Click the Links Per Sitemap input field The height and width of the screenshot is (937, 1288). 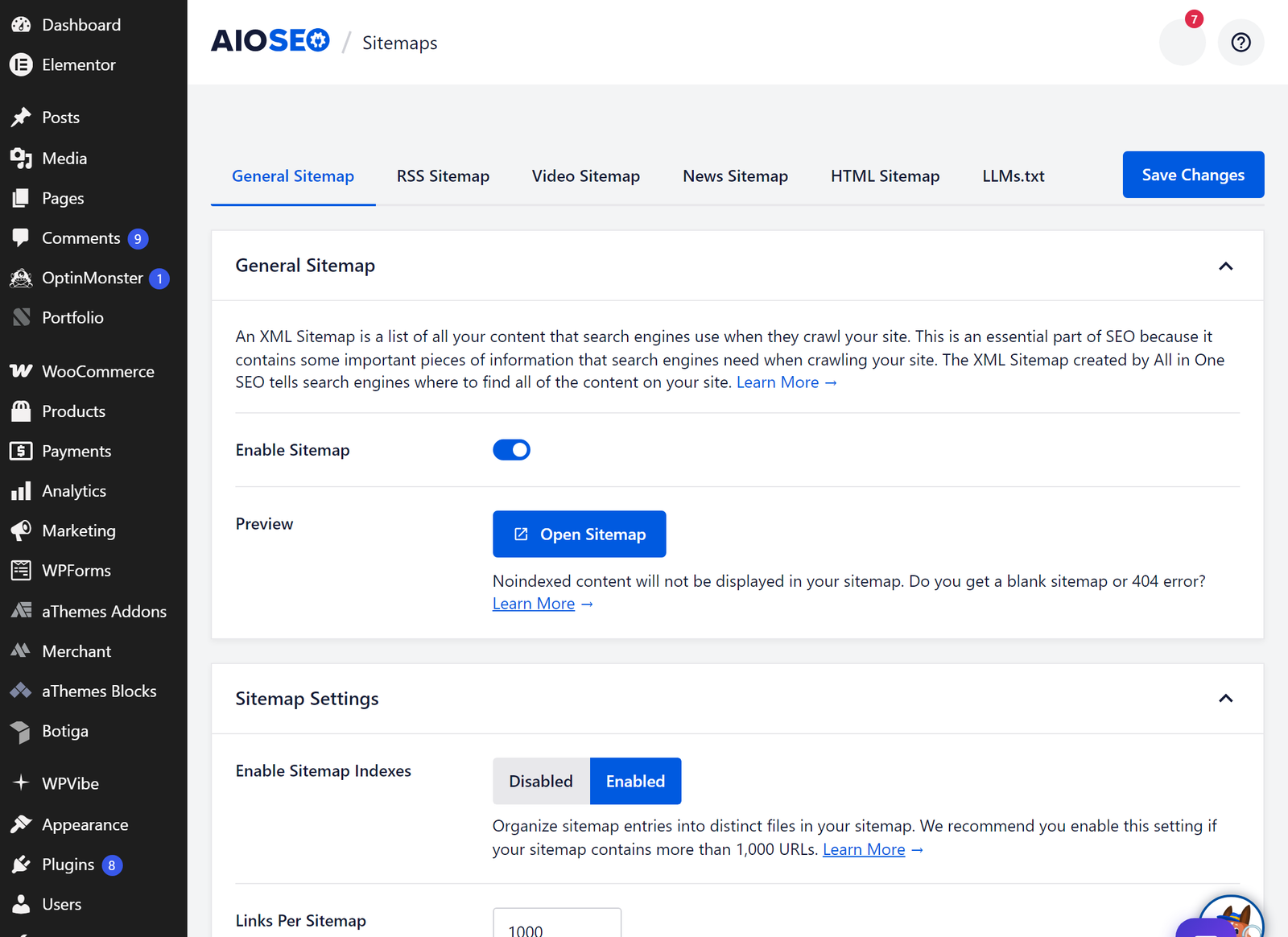click(x=557, y=923)
